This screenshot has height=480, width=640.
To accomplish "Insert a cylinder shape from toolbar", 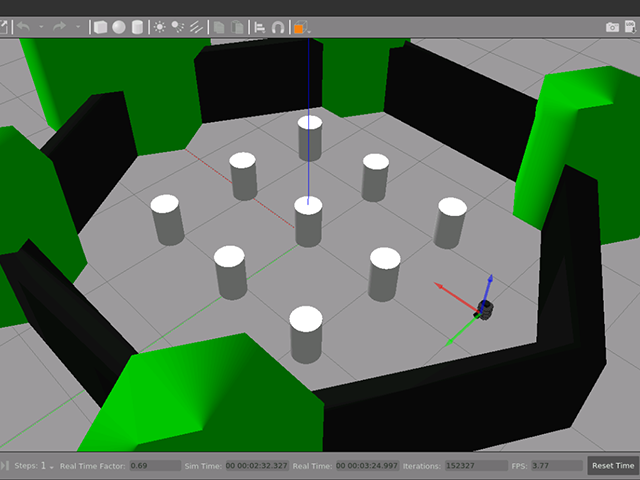I will (x=137, y=27).
